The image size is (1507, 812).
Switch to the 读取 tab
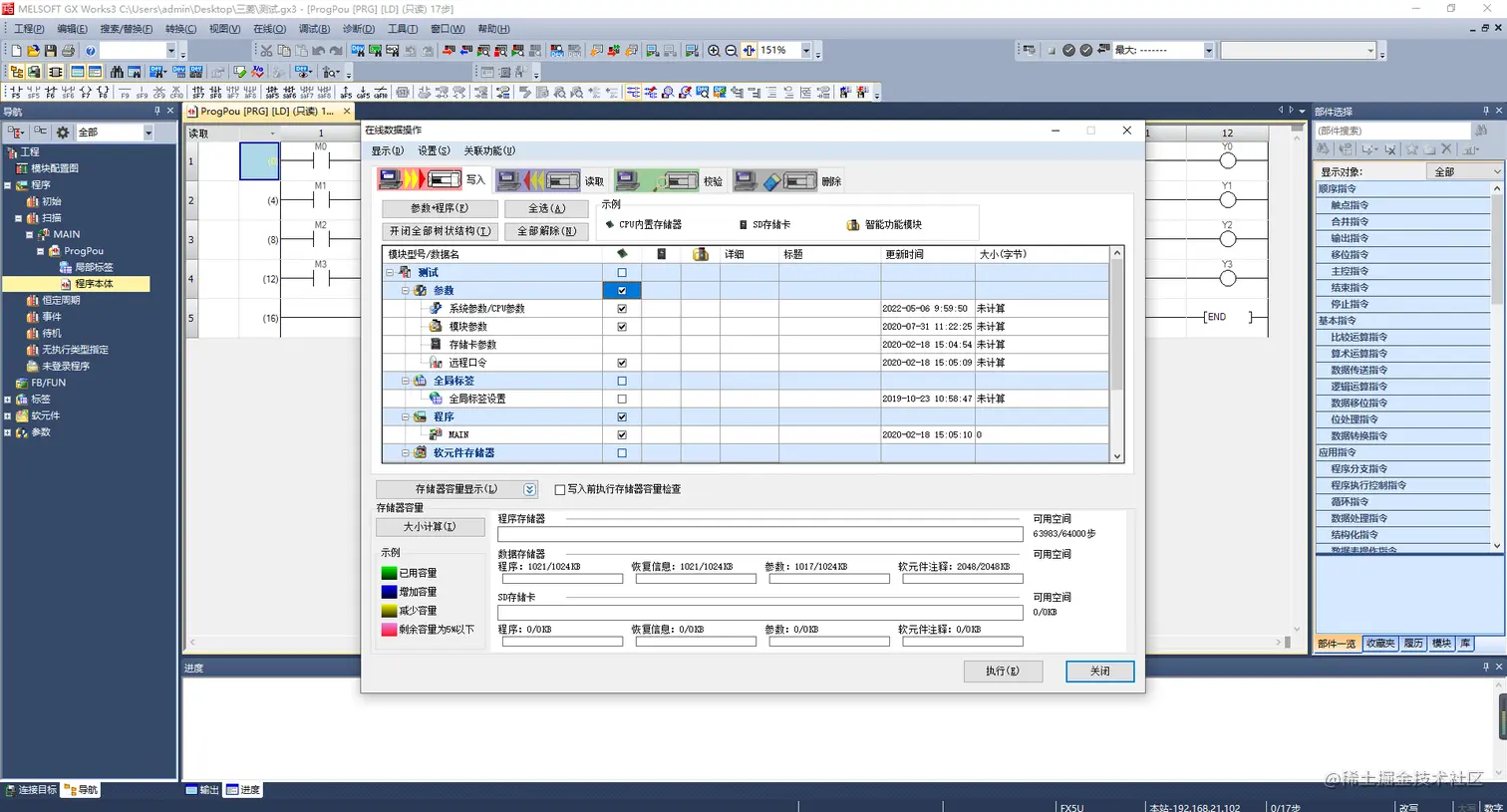click(x=551, y=180)
